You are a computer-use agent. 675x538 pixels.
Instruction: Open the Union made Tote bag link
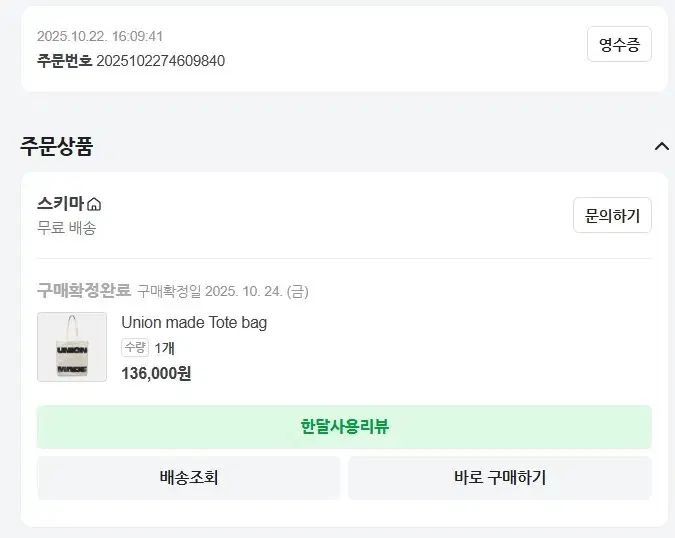(194, 322)
